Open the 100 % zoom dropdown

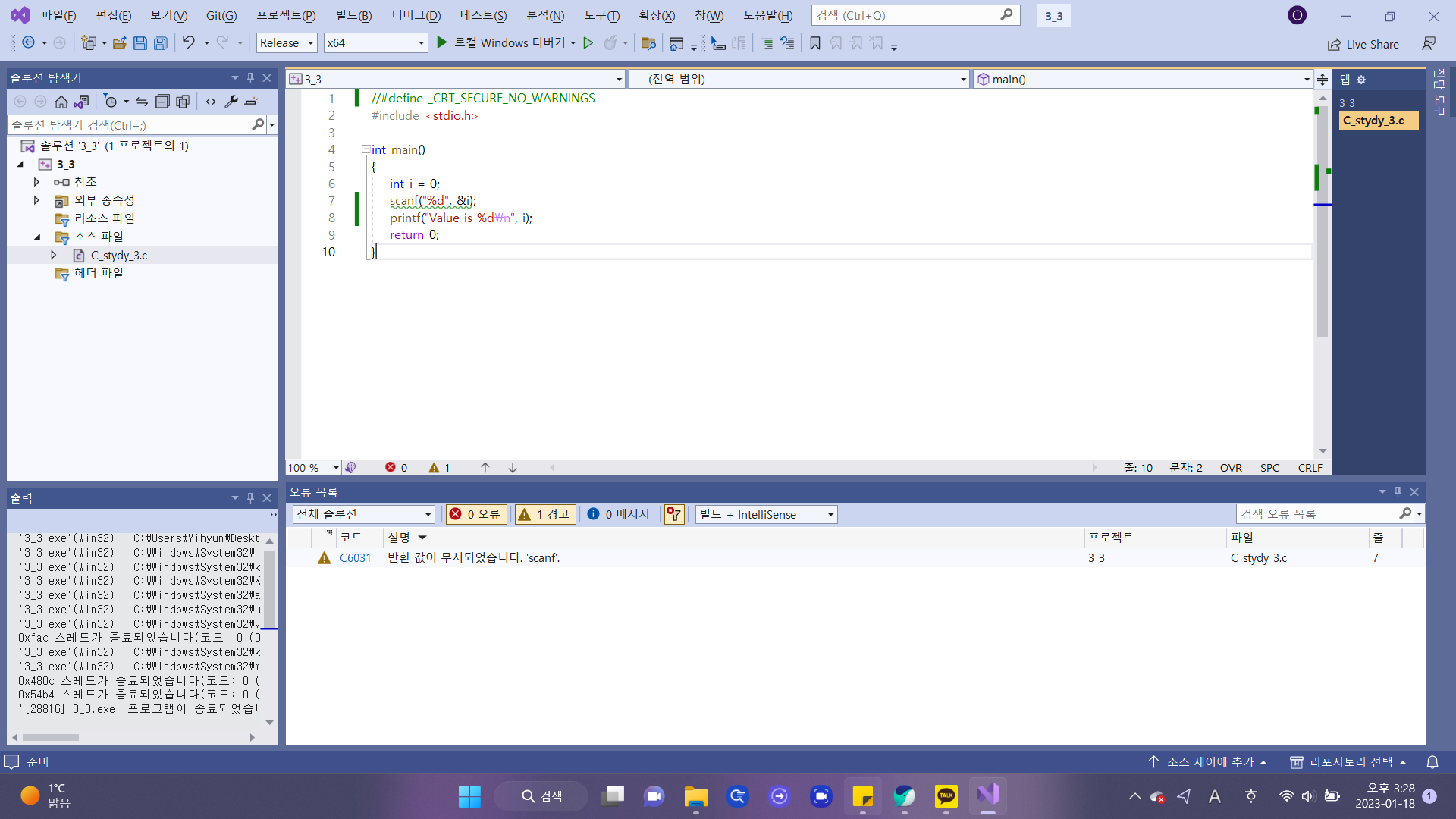point(313,468)
